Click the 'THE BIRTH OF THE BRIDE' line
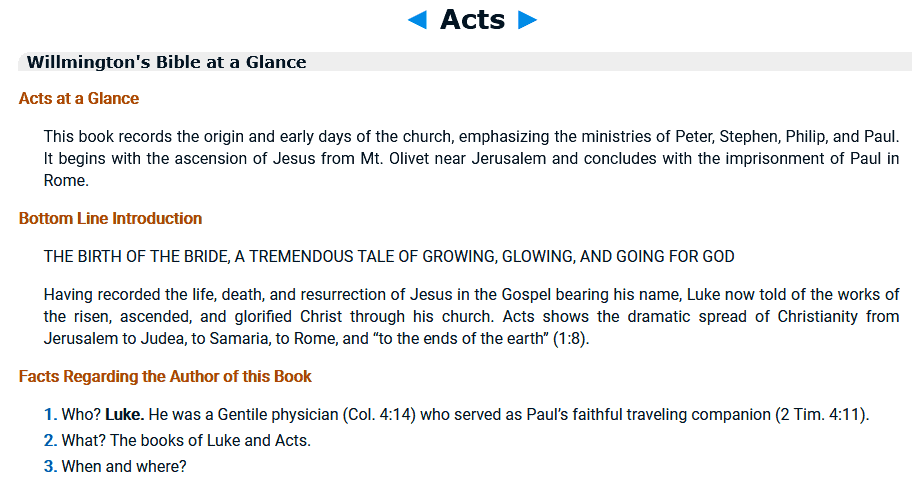Image resolution: width=912 pixels, height=494 pixels. tap(389, 257)
